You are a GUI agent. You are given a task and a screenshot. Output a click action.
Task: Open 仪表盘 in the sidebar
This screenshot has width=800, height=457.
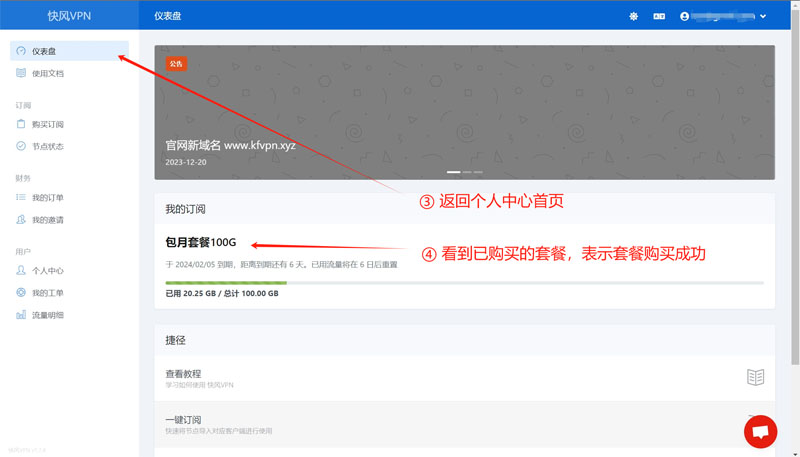(x=46, y=50)
